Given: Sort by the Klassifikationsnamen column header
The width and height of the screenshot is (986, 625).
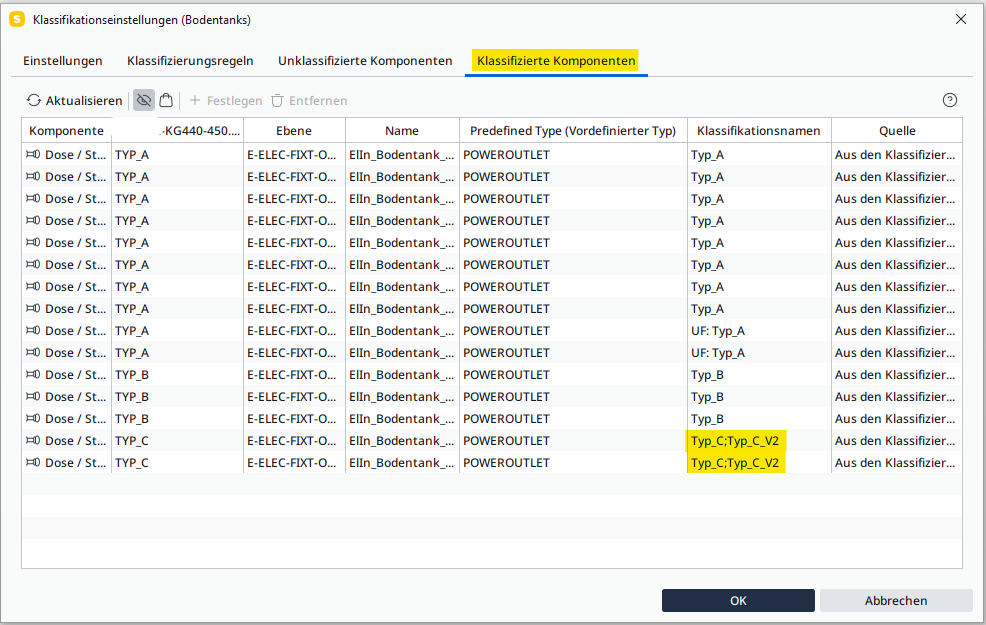Looking at the screenshot, I should point(758,131).
